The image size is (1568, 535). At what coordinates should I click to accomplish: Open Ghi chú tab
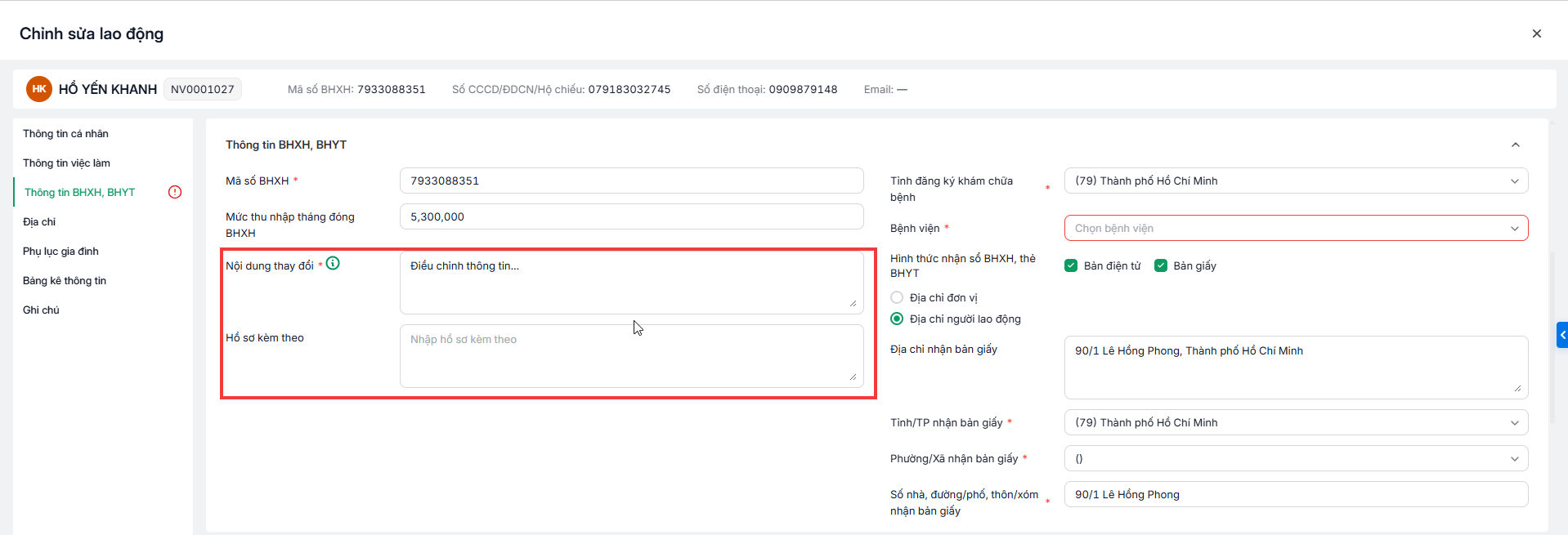(41, 310)
